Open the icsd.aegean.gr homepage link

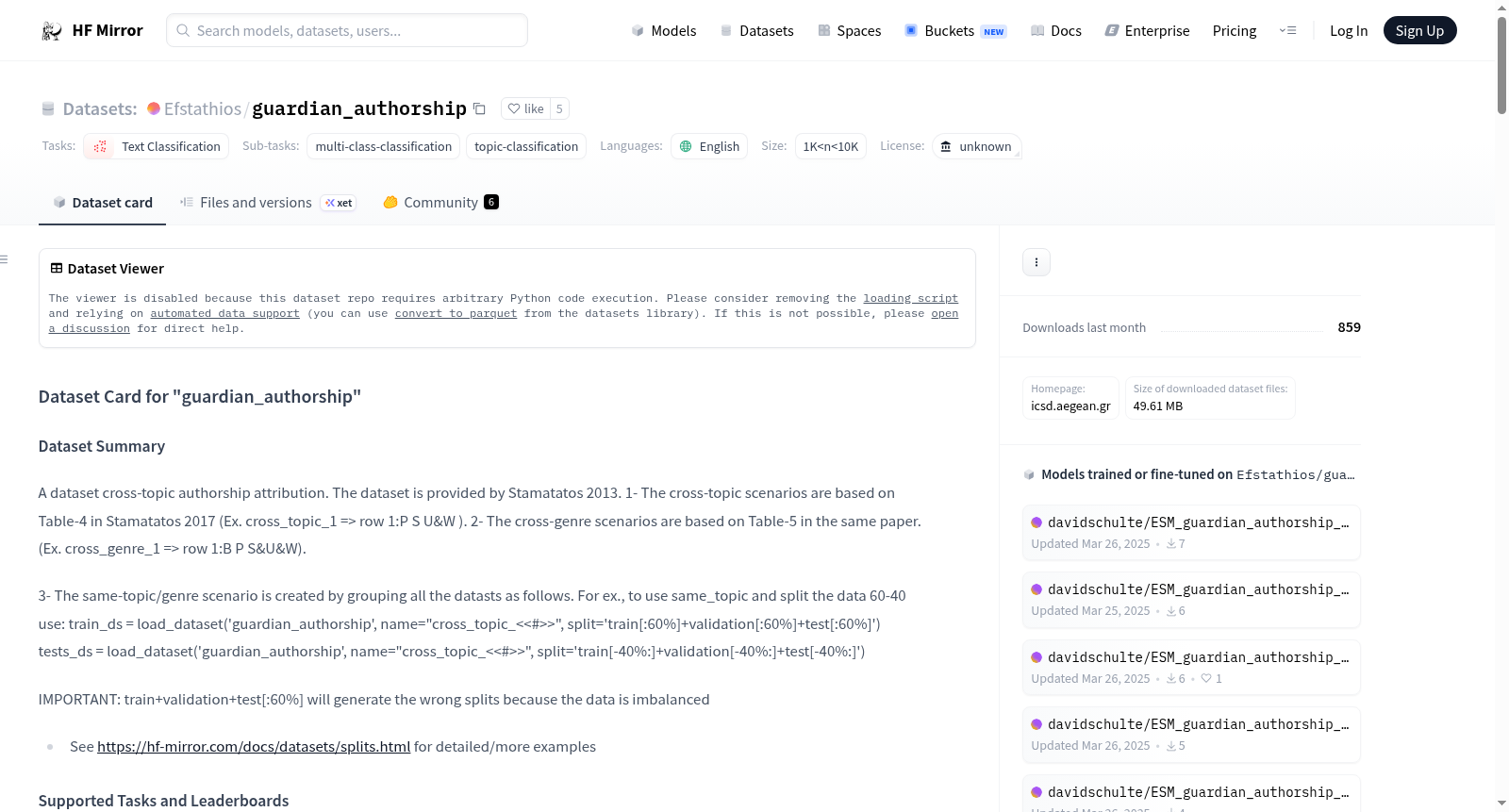[1070, 406]
